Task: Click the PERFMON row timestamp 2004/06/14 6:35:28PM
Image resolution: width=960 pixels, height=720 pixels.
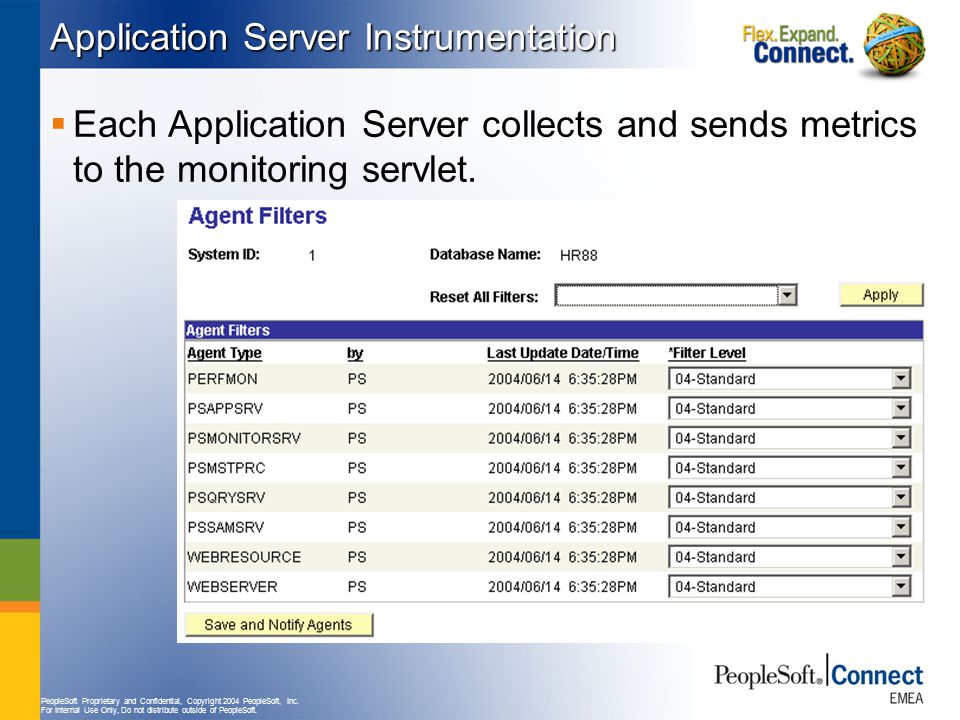Action: [x=562, y=379]
